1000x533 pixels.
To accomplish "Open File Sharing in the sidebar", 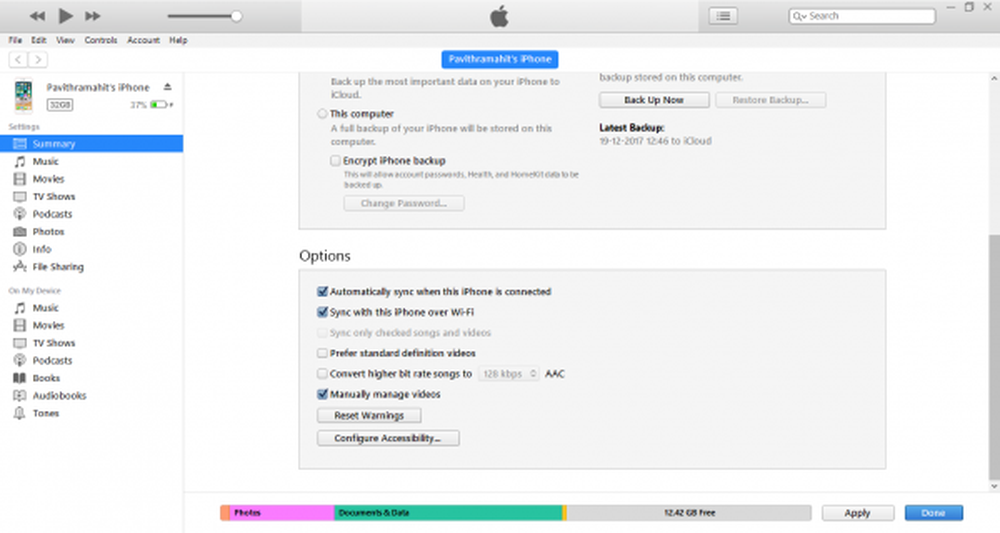I will (x=58, y=267).
